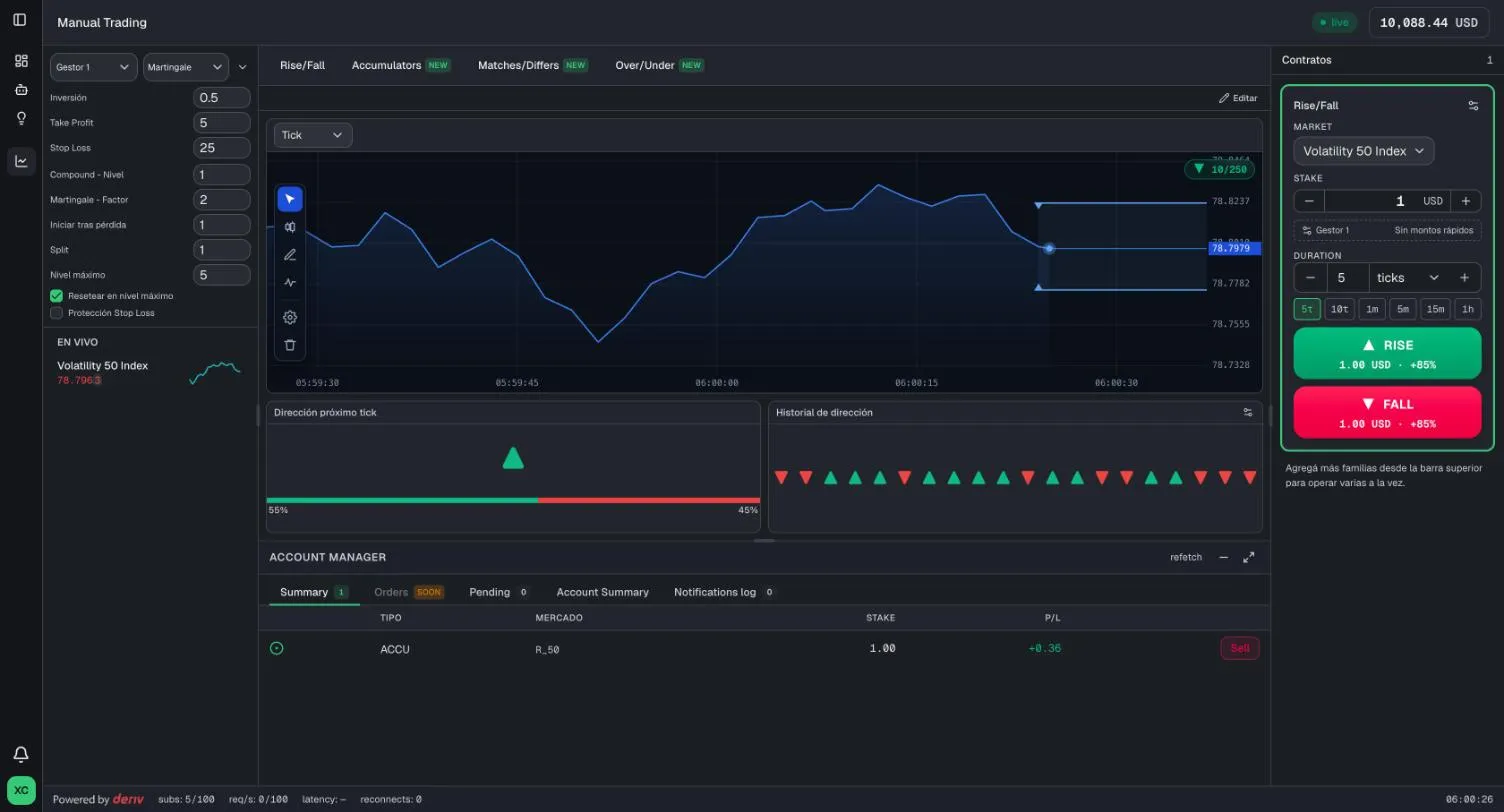Open Historial de dirección settings icon
This screenshot has width=1504, height=812.
[1248, 412]
